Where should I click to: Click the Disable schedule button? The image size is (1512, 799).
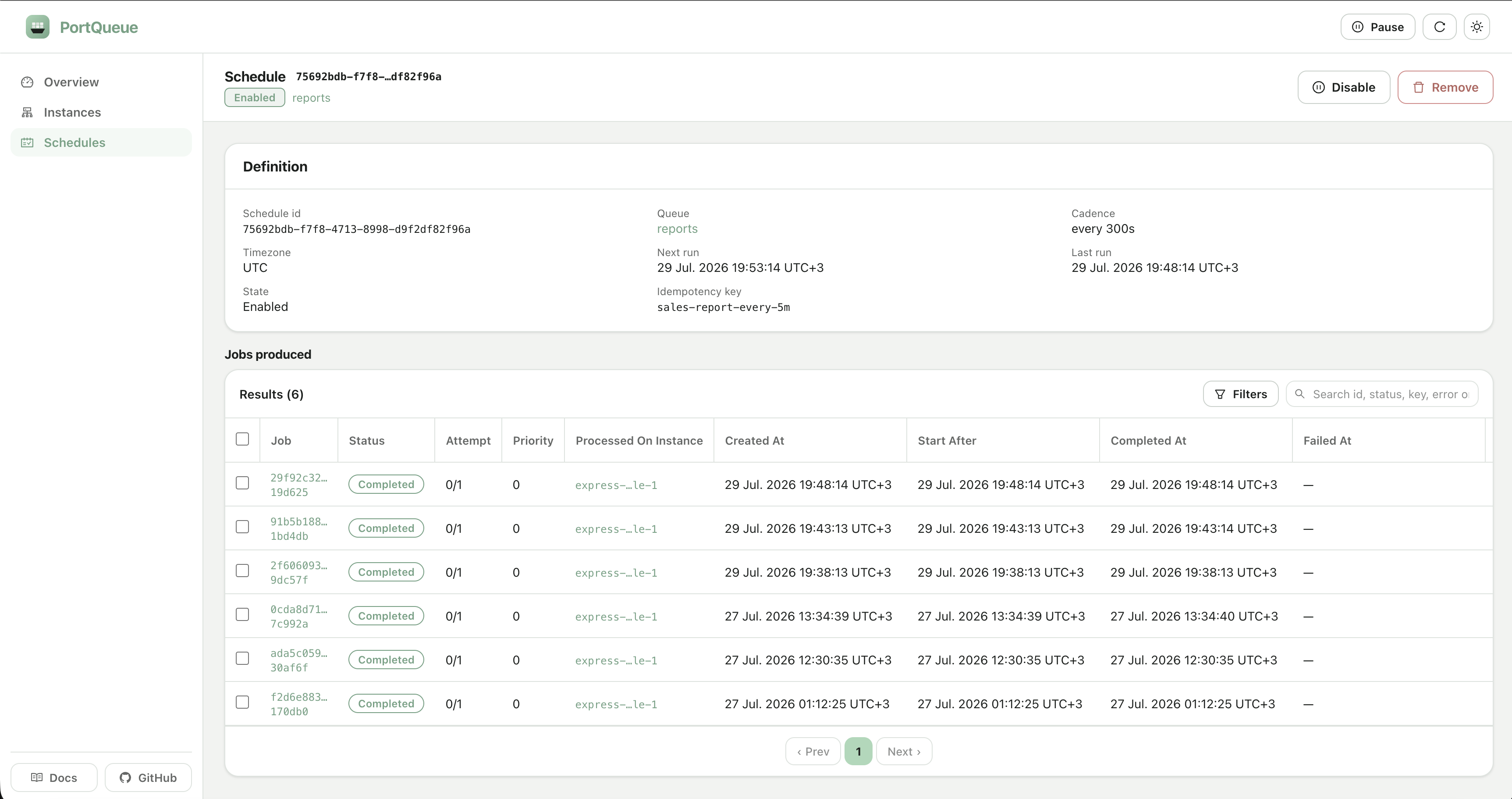click(x=1344, y=88)
